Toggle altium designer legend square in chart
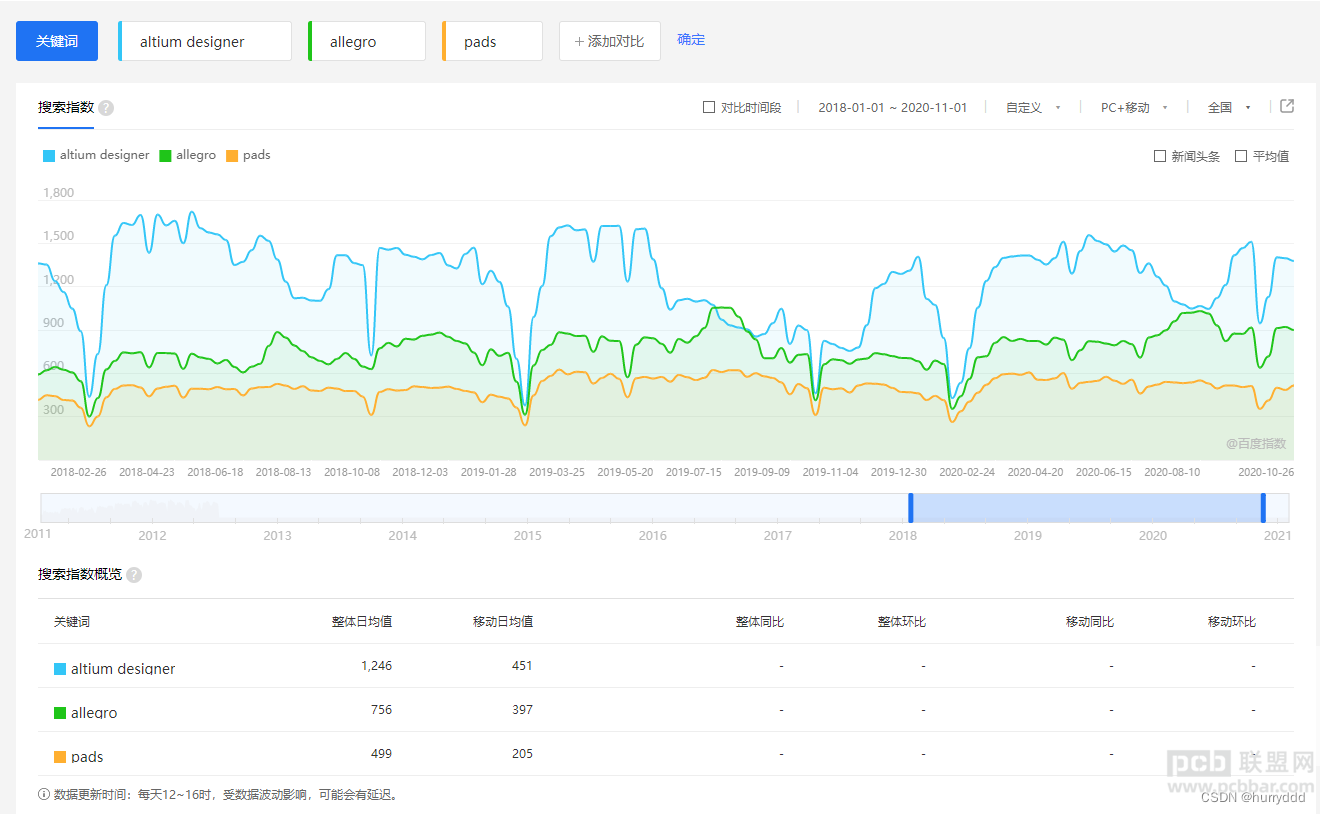The width and height of the screenshot is (1320, 814). pyautogui.click(x=50, y=156)
